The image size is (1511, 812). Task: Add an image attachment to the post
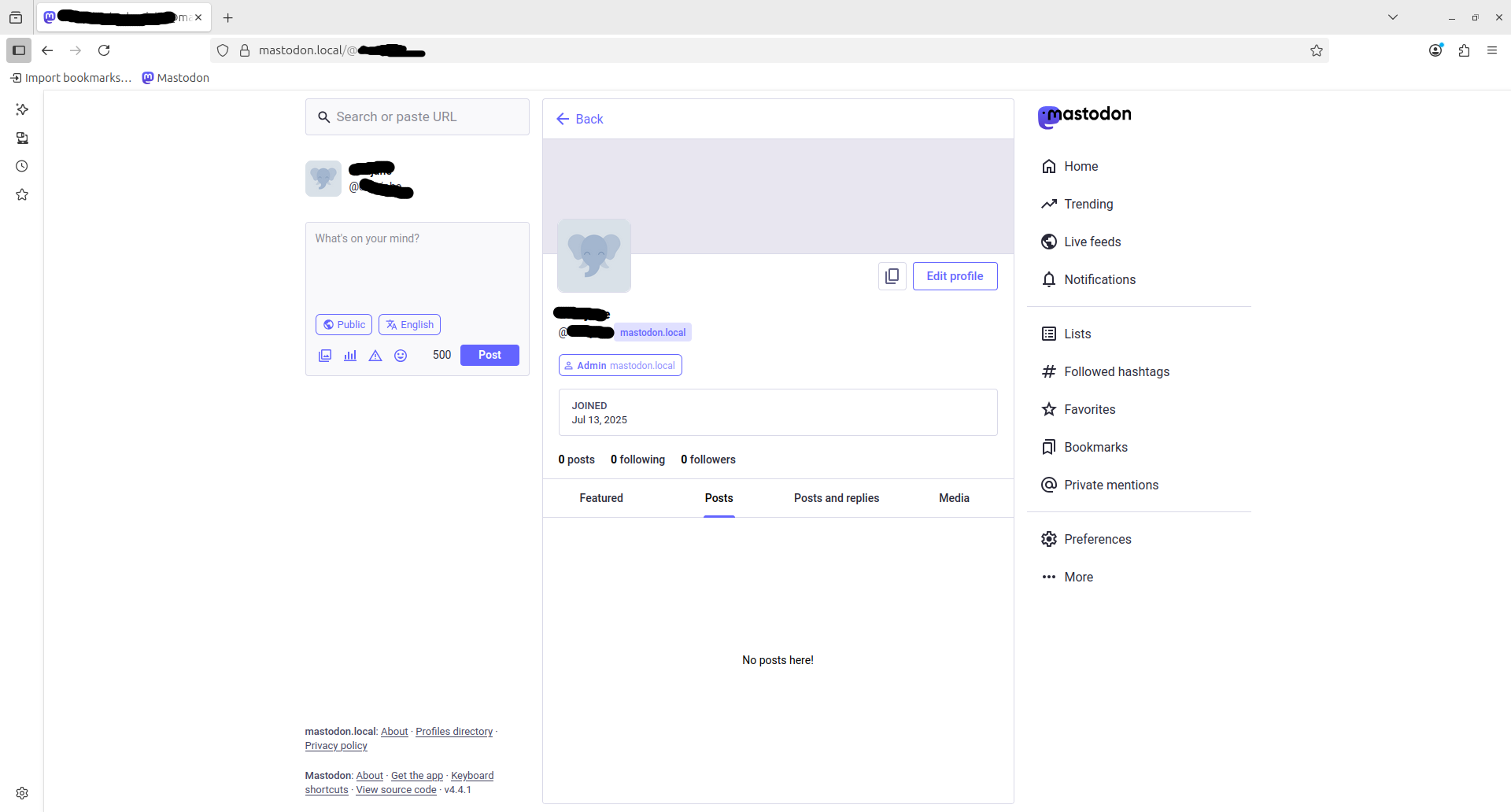point(325,356)
